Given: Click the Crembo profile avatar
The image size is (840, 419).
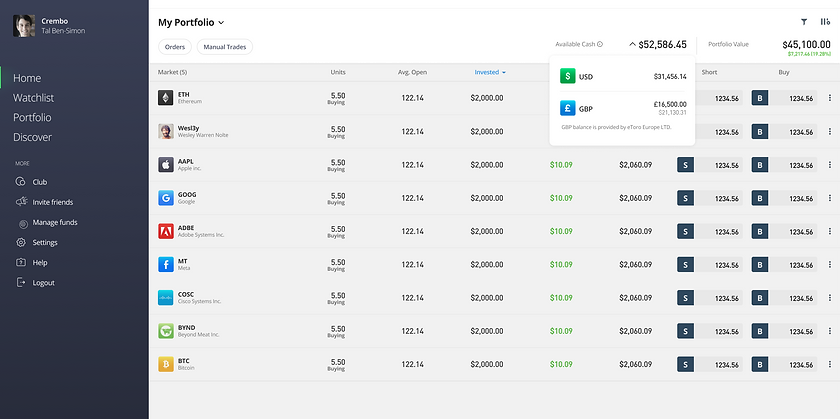Looking at the screenshot, I should click(x=25, y=26).
